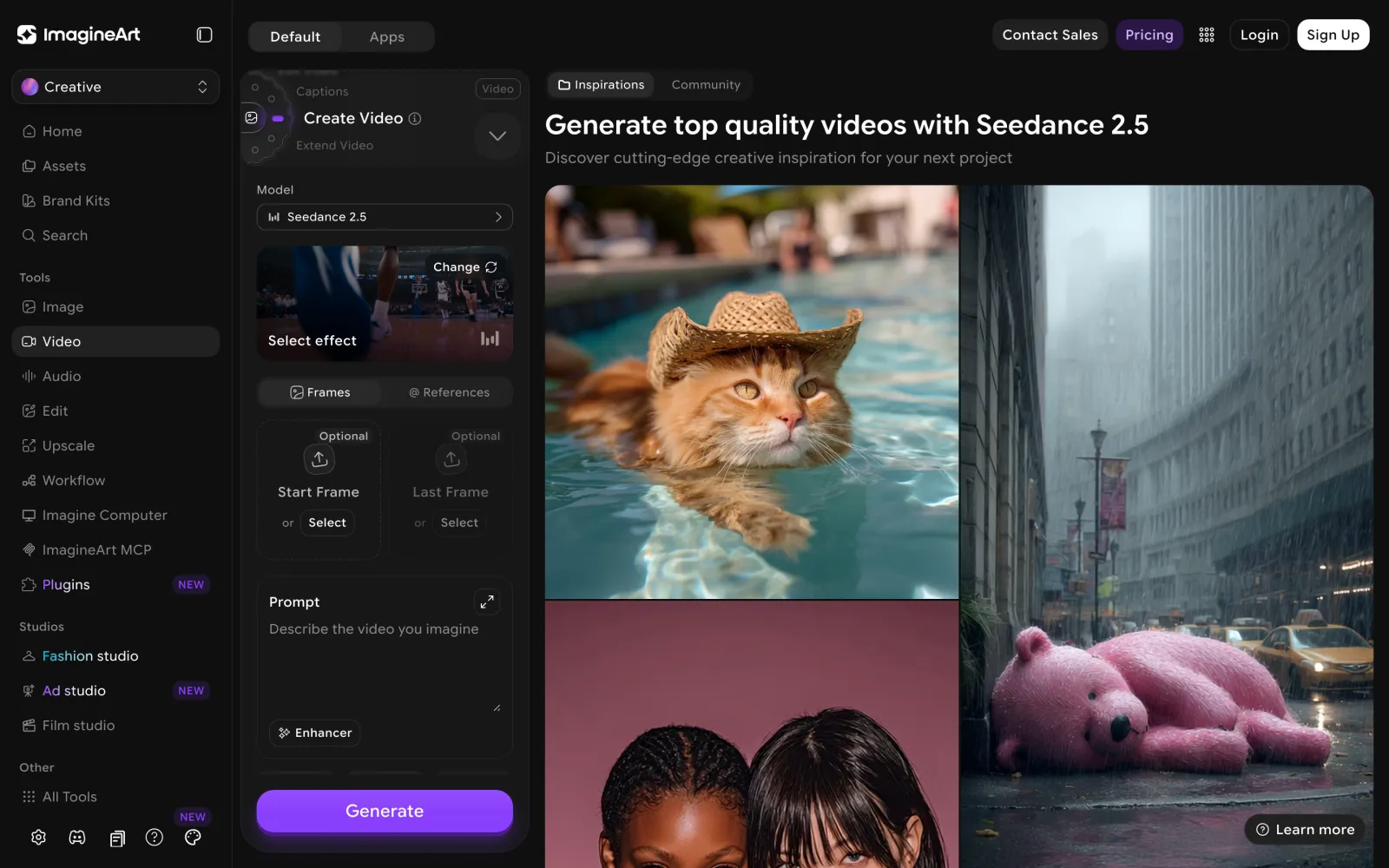Switch to the References tab
This screenshot has width=1389, height=868.
(x=449, y=392)
